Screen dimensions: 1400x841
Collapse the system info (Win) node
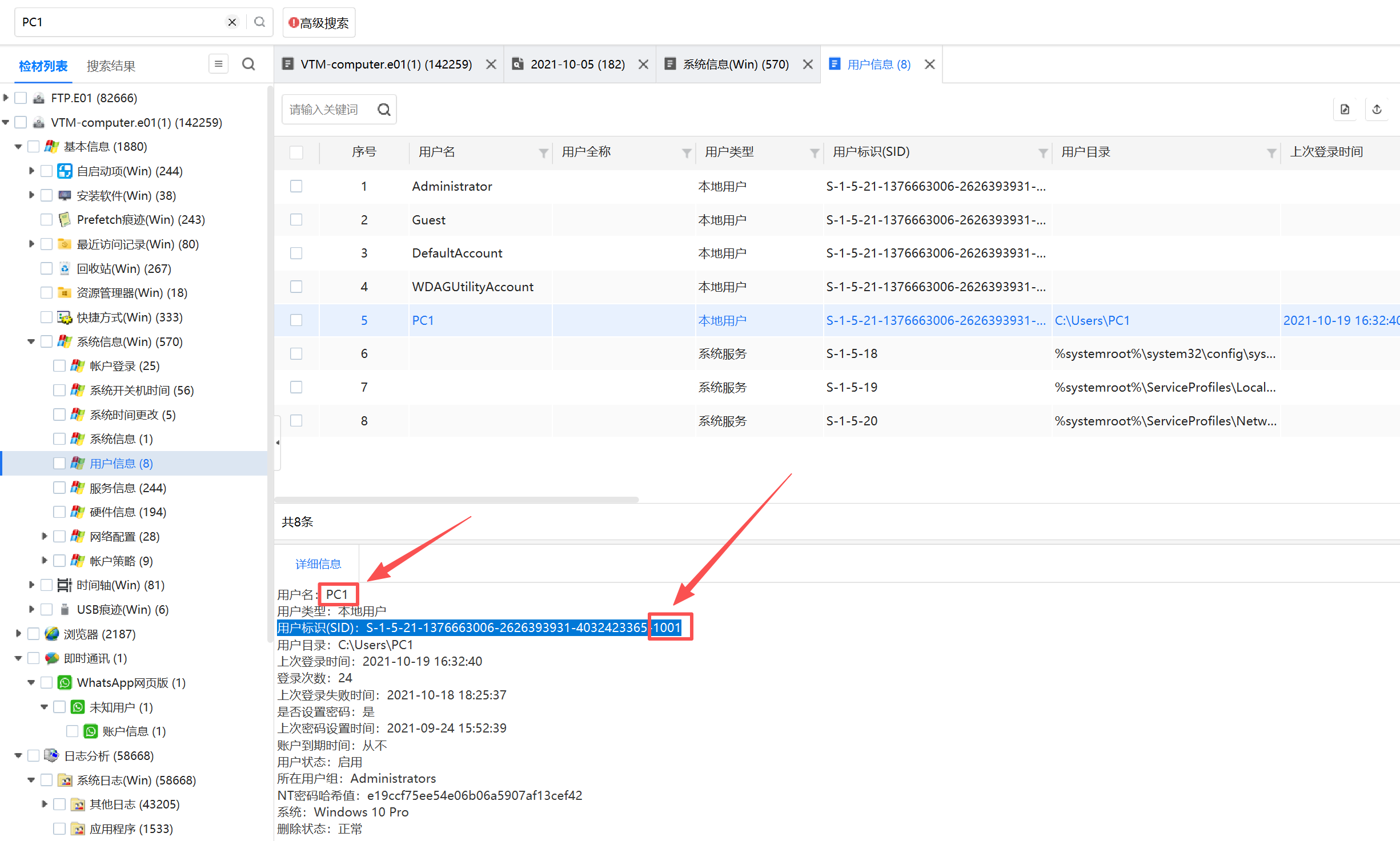pyautogui.click(x=31, y=342)
